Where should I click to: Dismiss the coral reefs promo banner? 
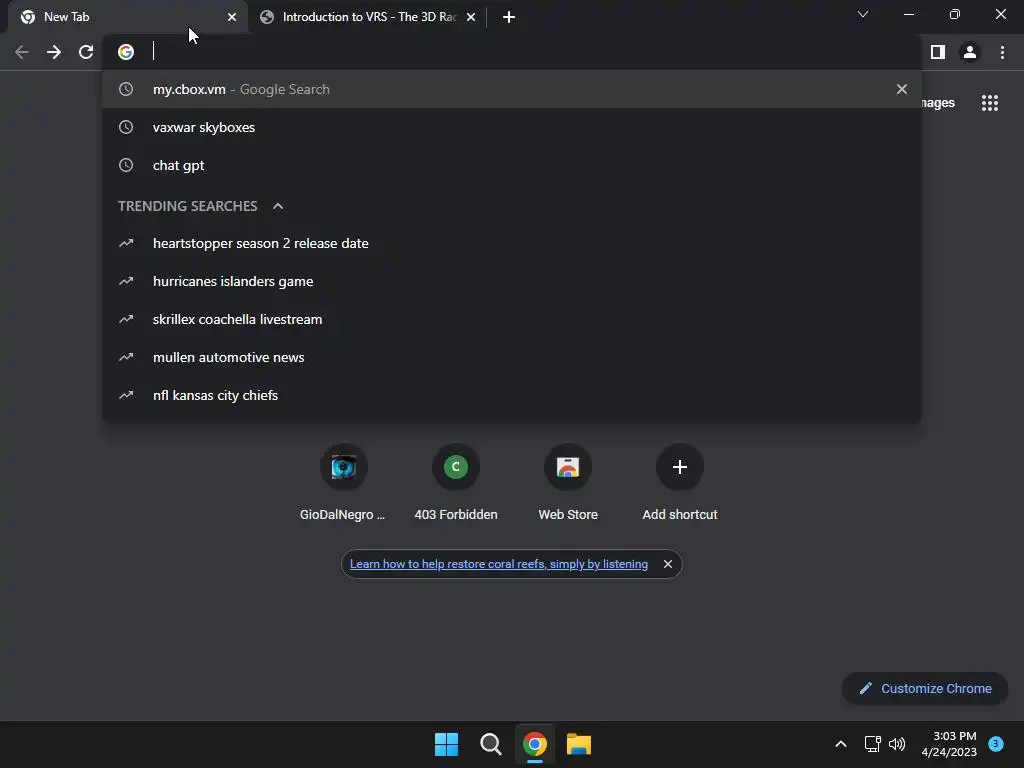click(x=667, y=564)
